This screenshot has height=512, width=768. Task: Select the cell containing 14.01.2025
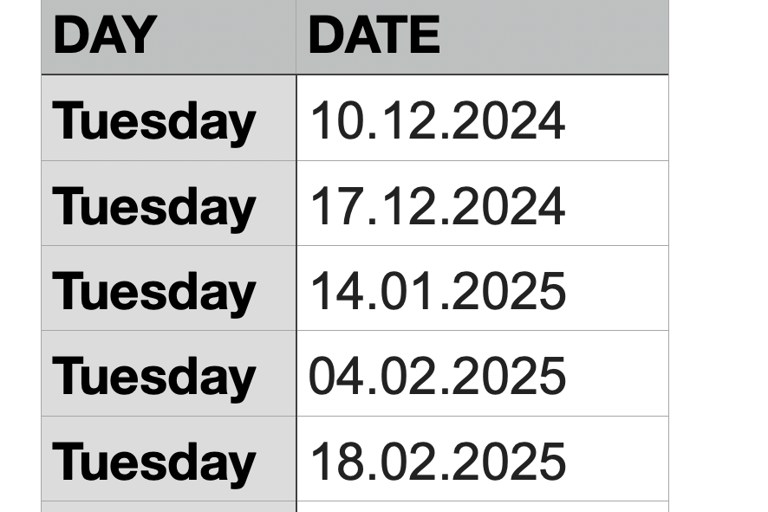(x=482, y=288)
